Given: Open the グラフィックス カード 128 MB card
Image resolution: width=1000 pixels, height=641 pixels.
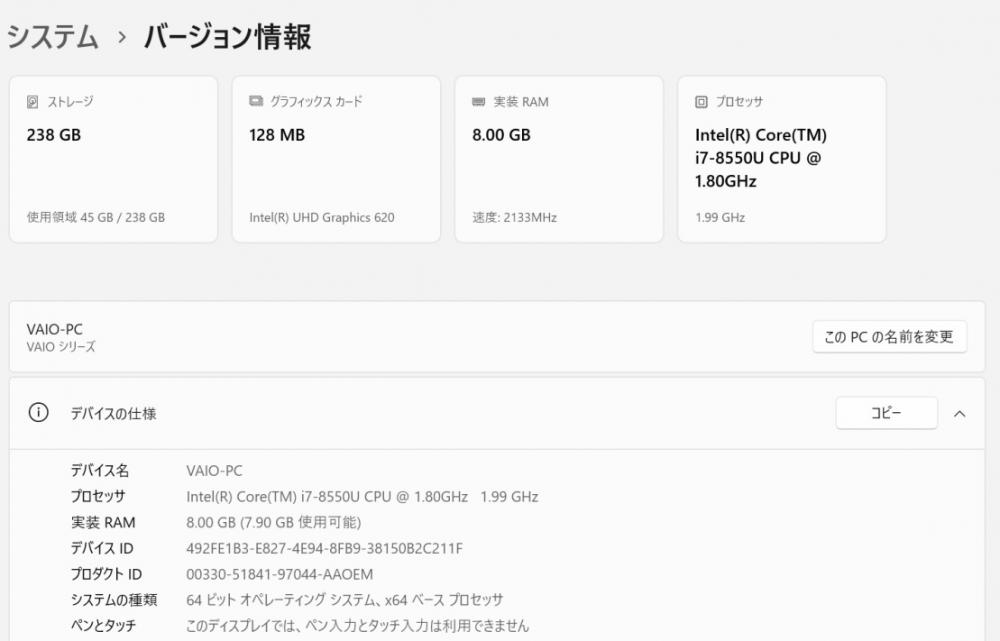Looking at the screenshot, I should point(336,159).
